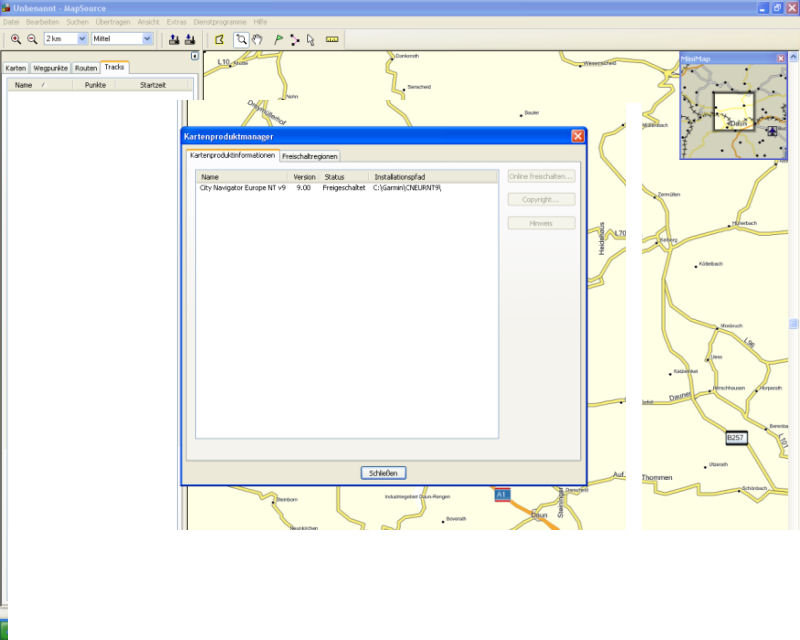Open the 2 km zoom scale dropdown
This screenshot has width=800, height=640.
(82, 39)
